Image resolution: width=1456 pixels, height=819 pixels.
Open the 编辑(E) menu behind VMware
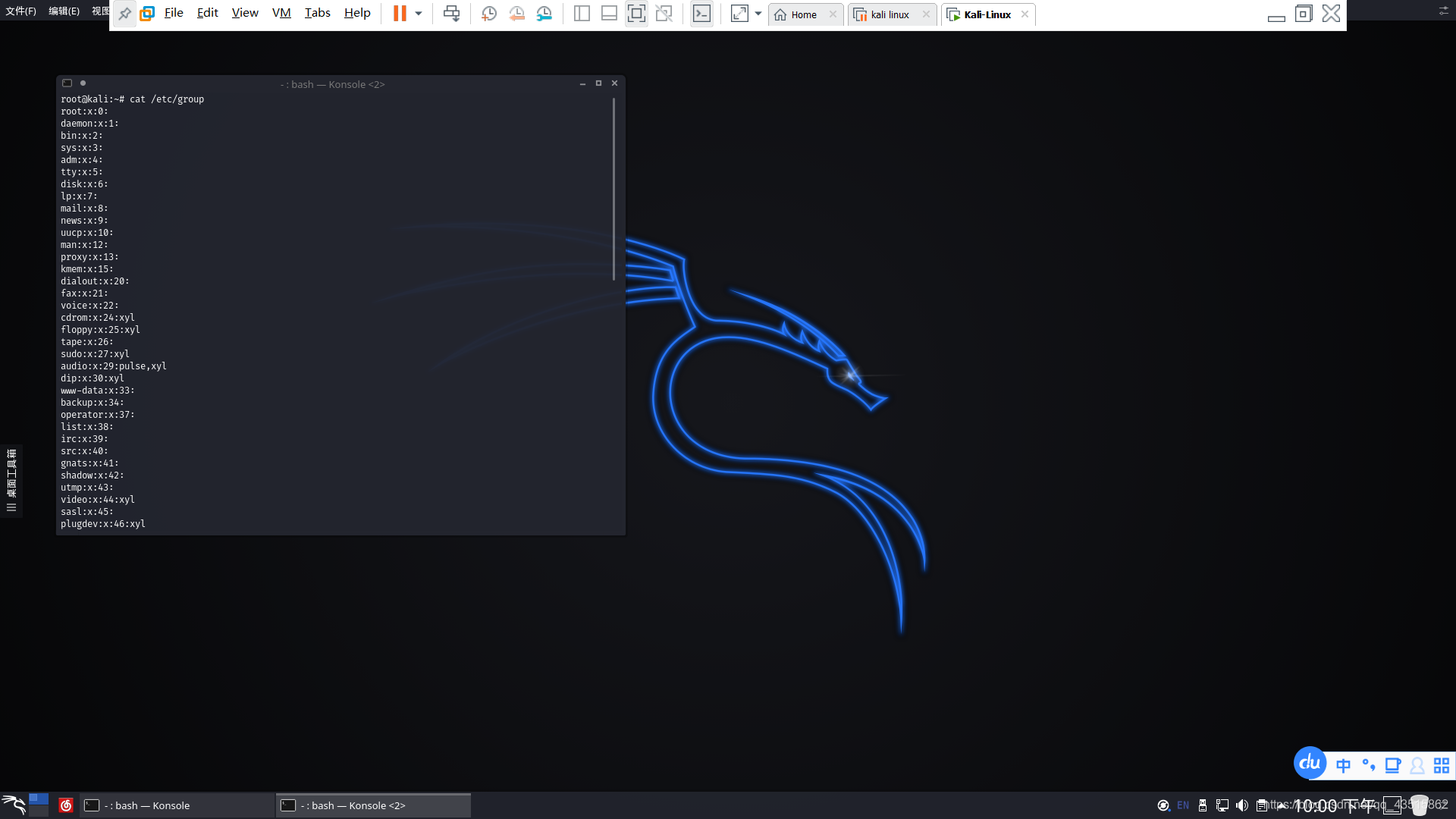64,11
